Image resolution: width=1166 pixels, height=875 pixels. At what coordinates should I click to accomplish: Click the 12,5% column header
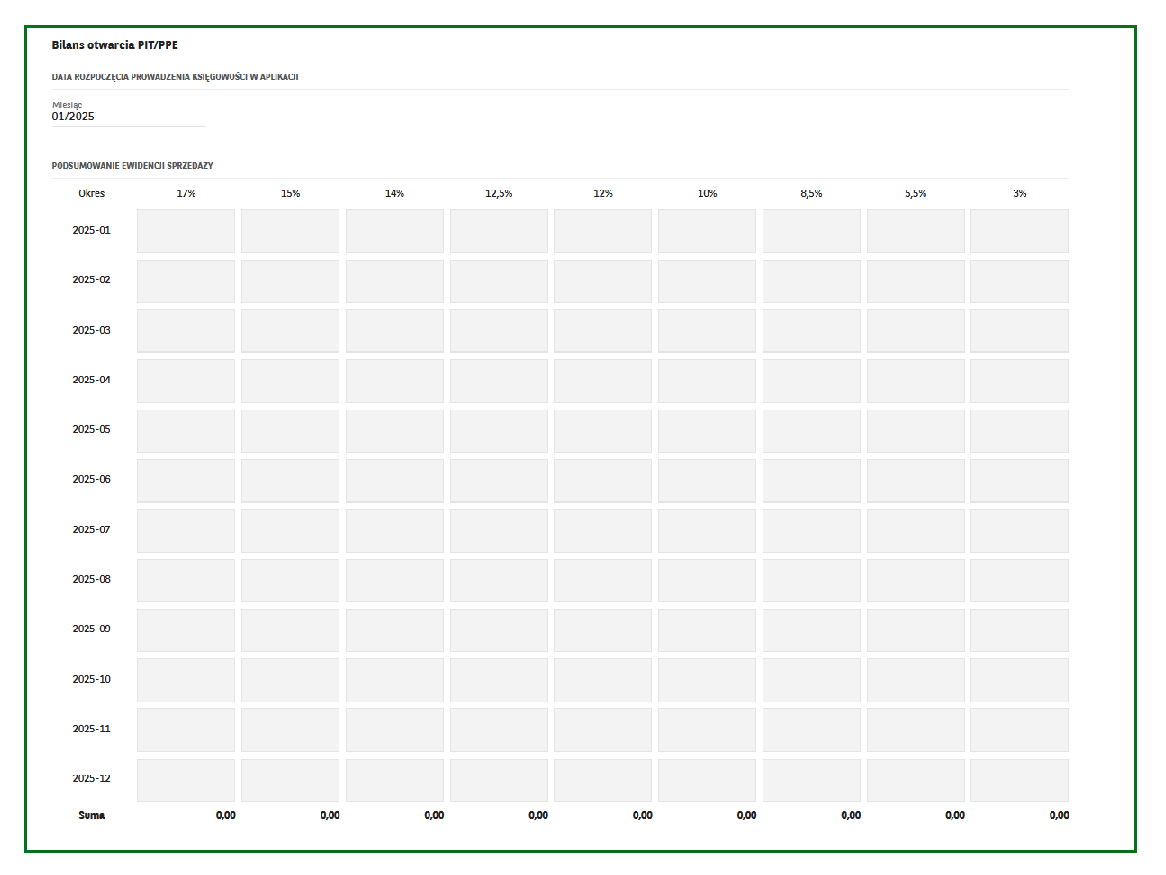(499, 193)
